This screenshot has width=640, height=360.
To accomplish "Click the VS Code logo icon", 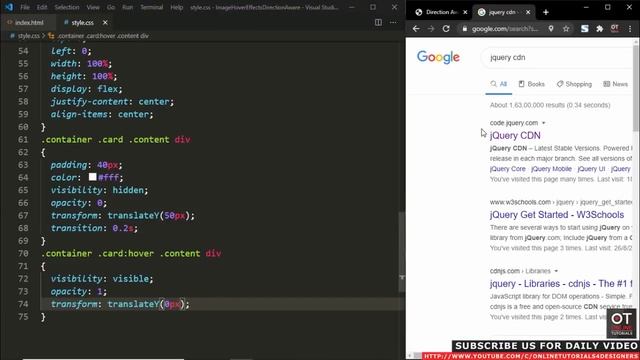I will 9,7.
